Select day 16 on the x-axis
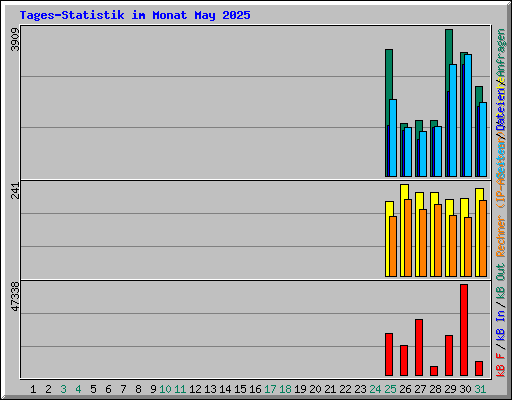 coord(255,389)
